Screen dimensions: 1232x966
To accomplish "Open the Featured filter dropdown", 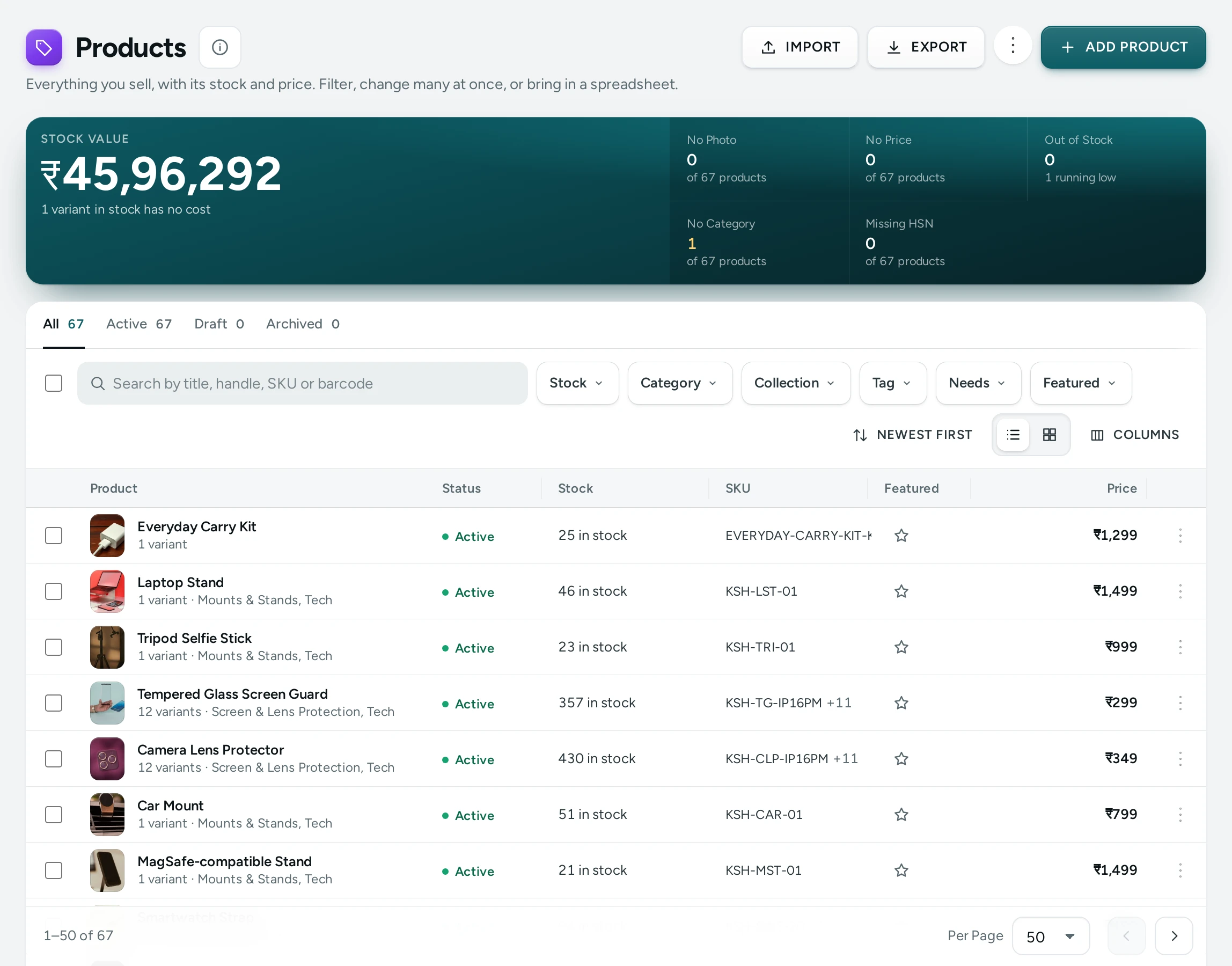I will point(1081,383).
